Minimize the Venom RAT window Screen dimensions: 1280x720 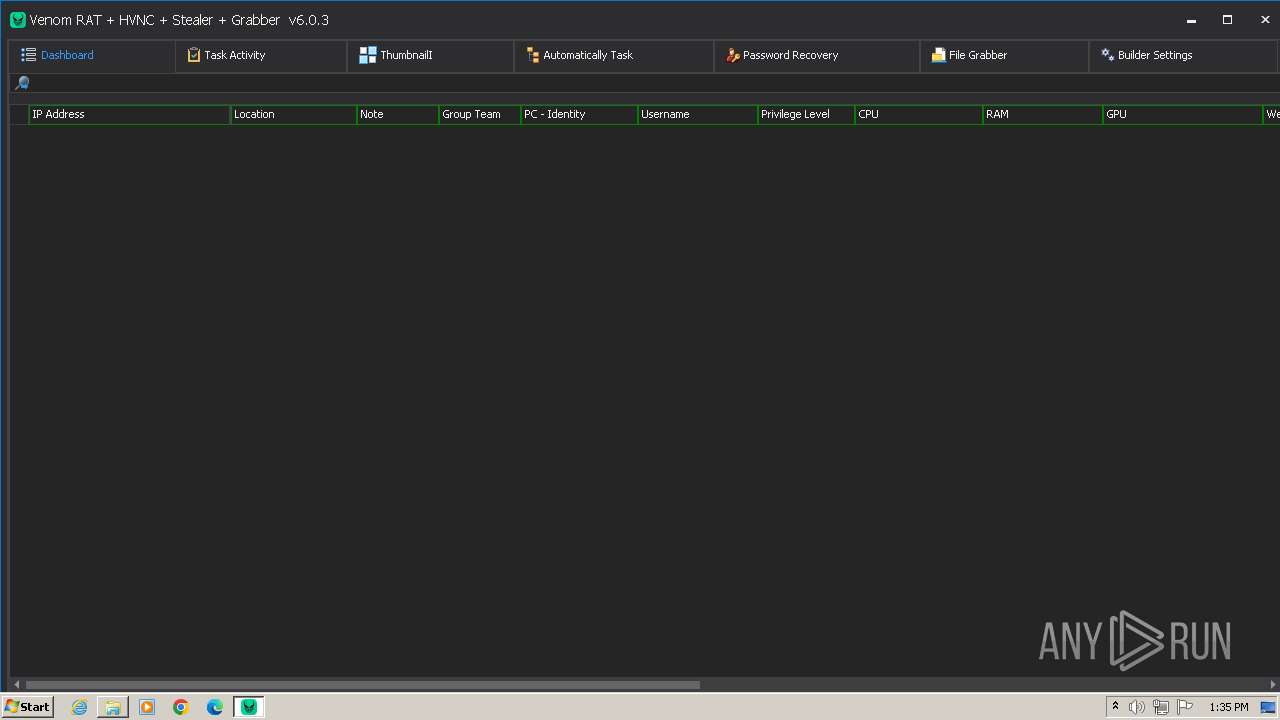point(1191,20)
